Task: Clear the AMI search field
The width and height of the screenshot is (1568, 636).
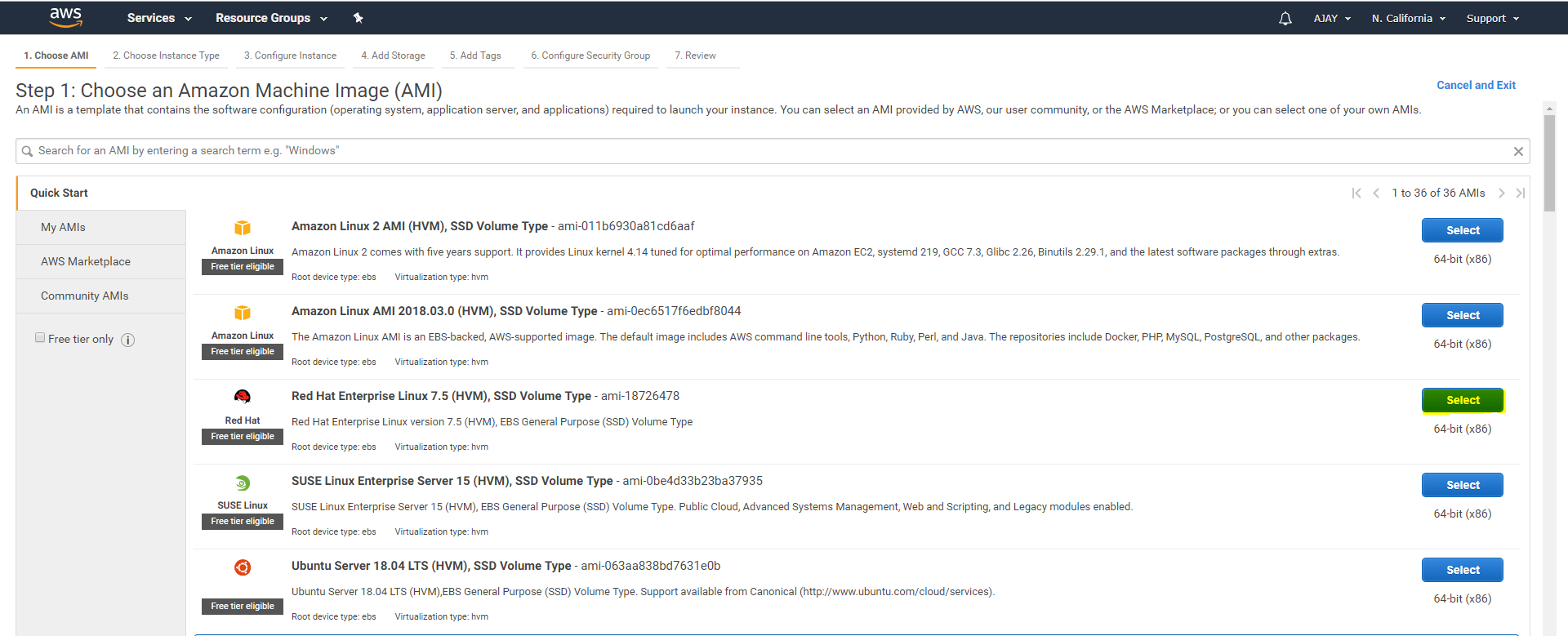Action: tap(1518, 151)
